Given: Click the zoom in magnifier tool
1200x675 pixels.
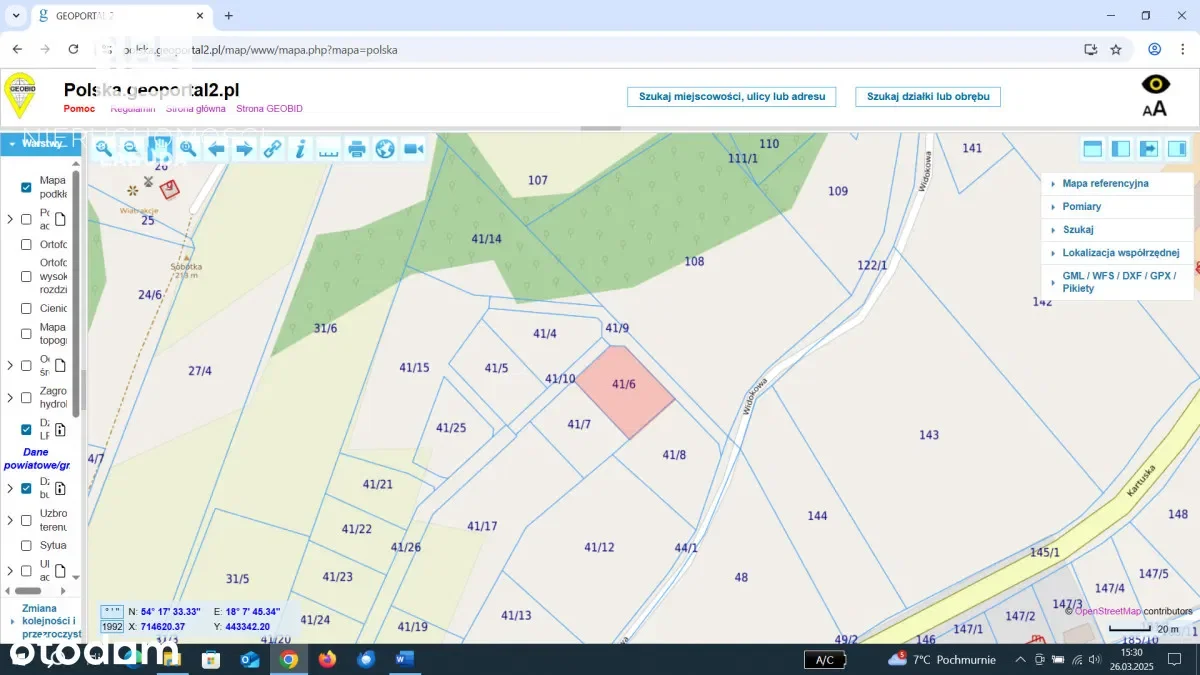Looking at the screenshot, I should tap(103, 149).
